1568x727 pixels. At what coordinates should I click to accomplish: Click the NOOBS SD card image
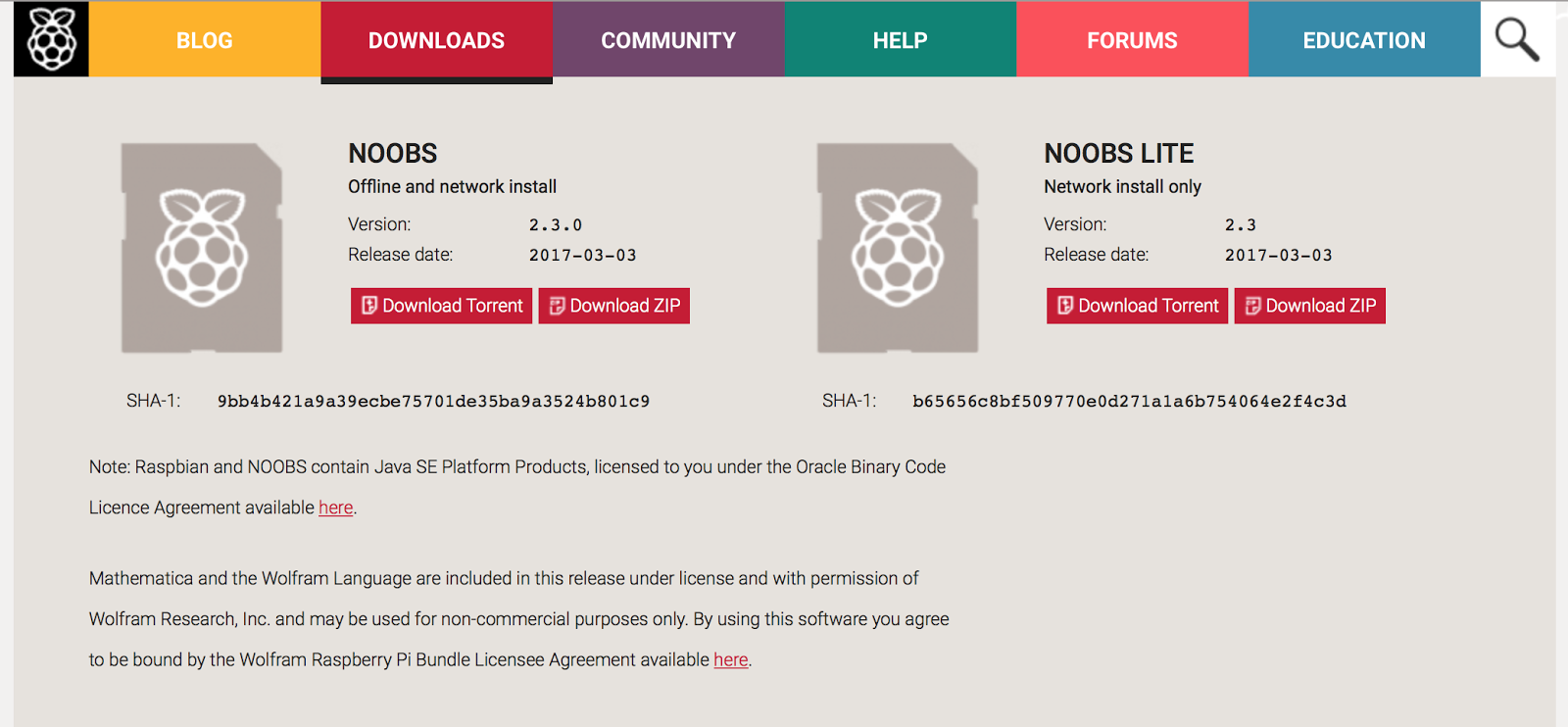tap(202, 248)
